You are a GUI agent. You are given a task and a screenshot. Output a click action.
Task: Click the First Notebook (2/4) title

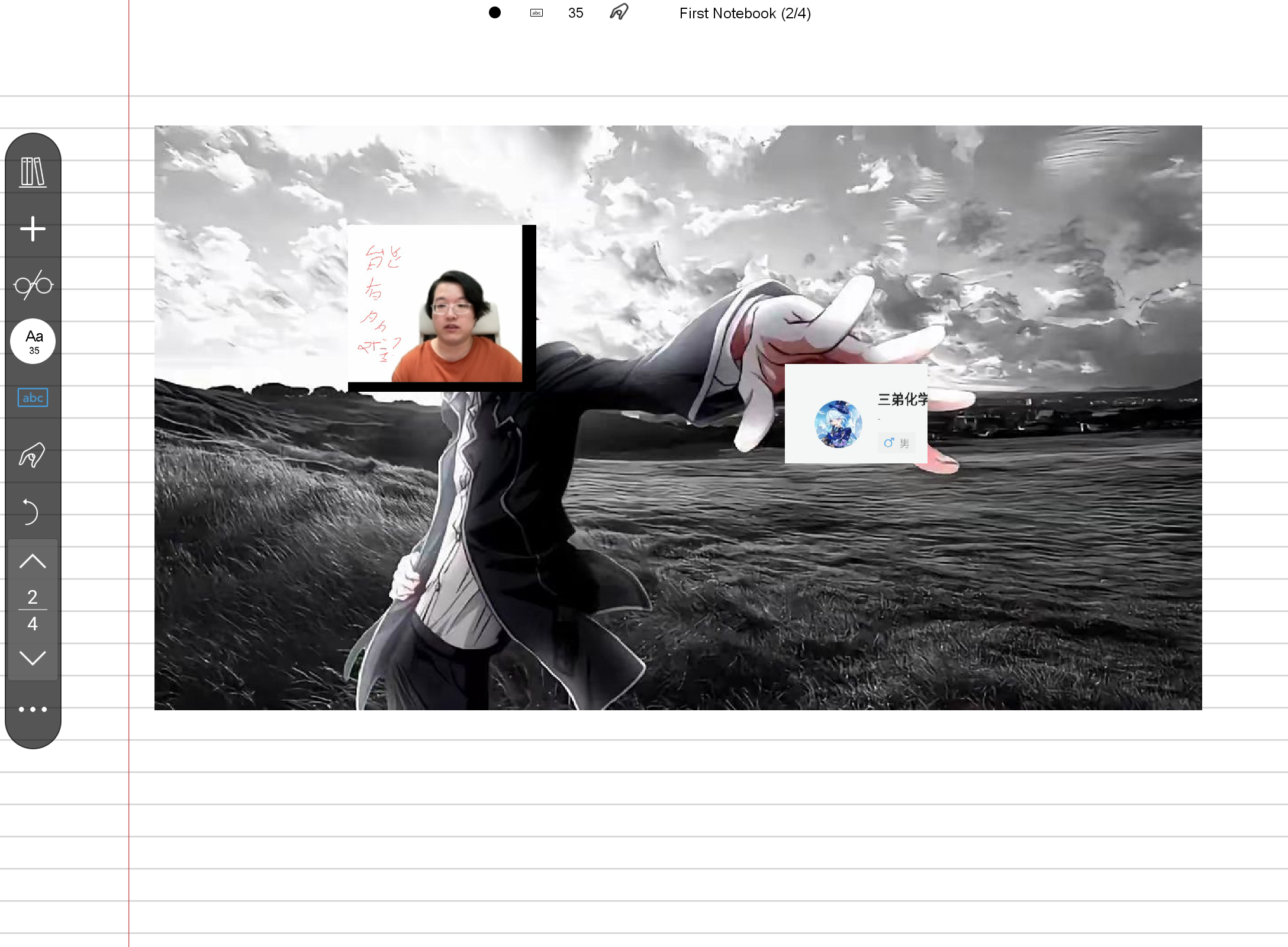coord(745,13)
